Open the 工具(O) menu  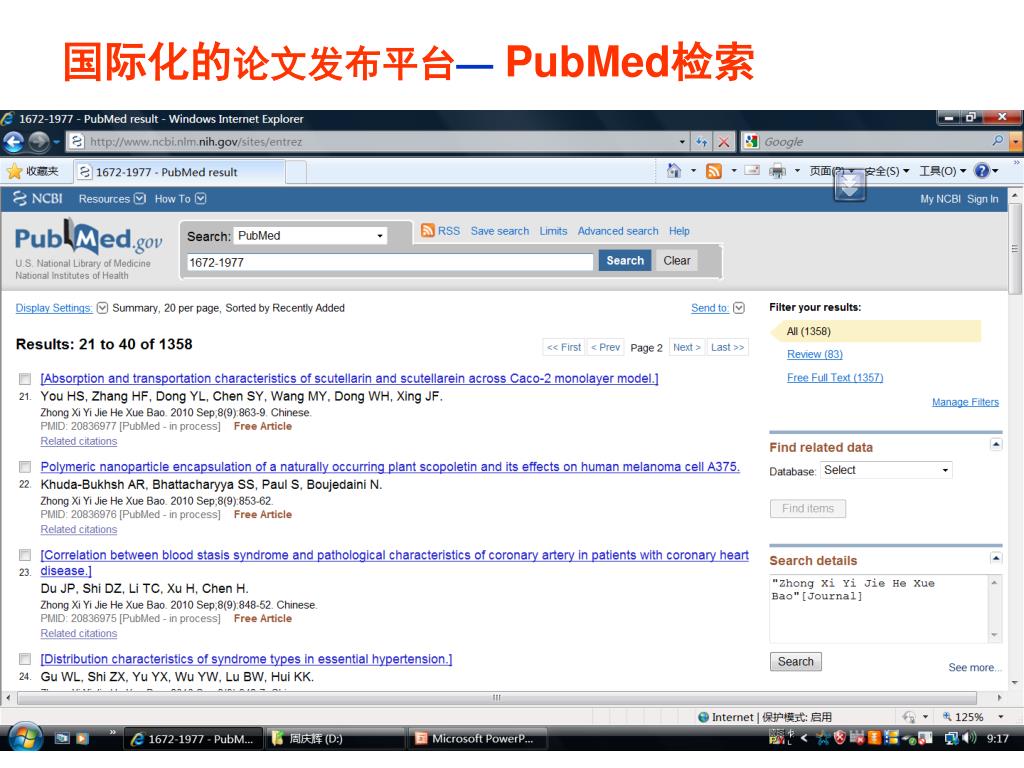coord(942,171)
